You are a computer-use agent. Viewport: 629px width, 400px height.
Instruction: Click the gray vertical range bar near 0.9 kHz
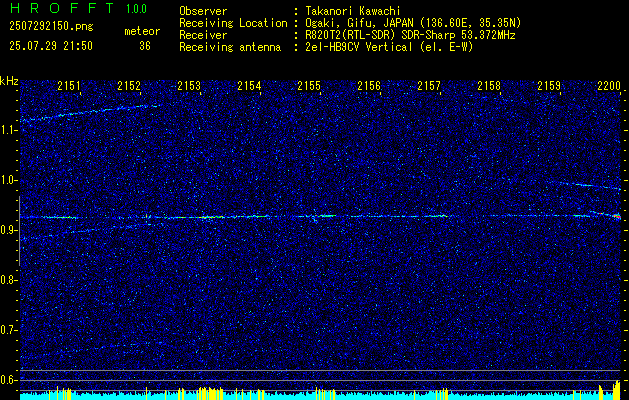coord(19,231)
